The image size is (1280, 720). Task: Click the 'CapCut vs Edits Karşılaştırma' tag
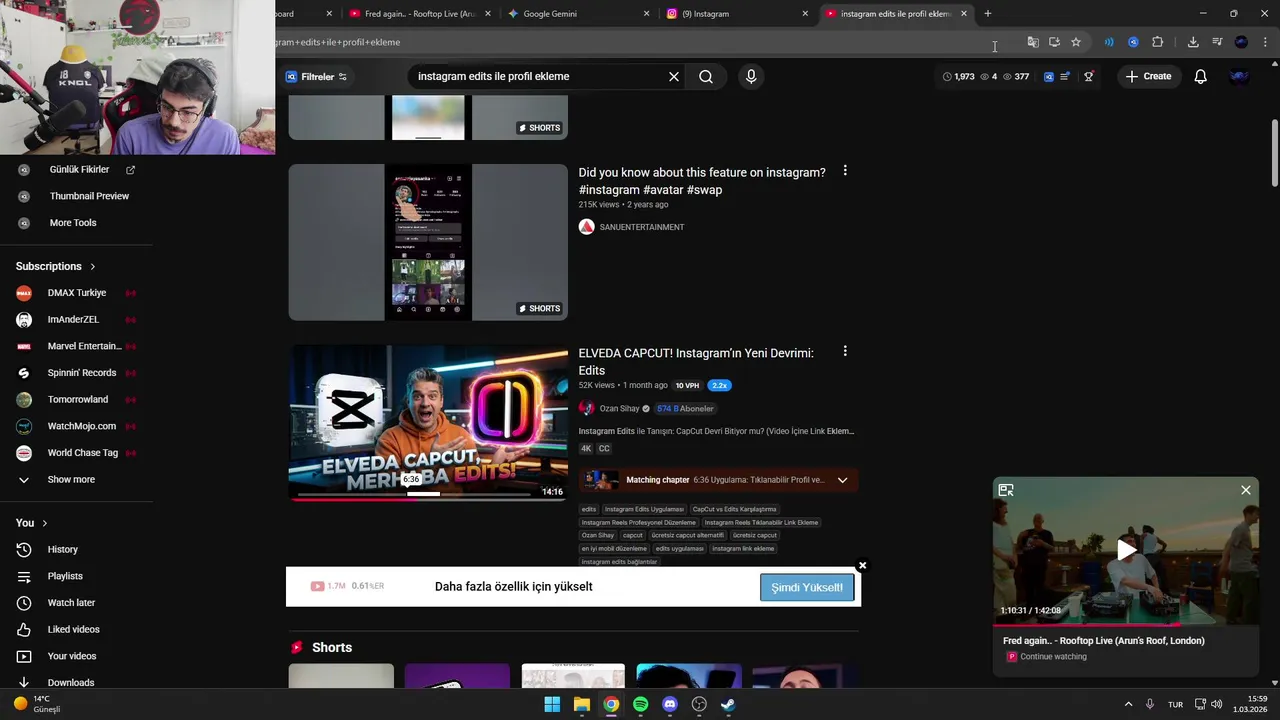point(734,510)
